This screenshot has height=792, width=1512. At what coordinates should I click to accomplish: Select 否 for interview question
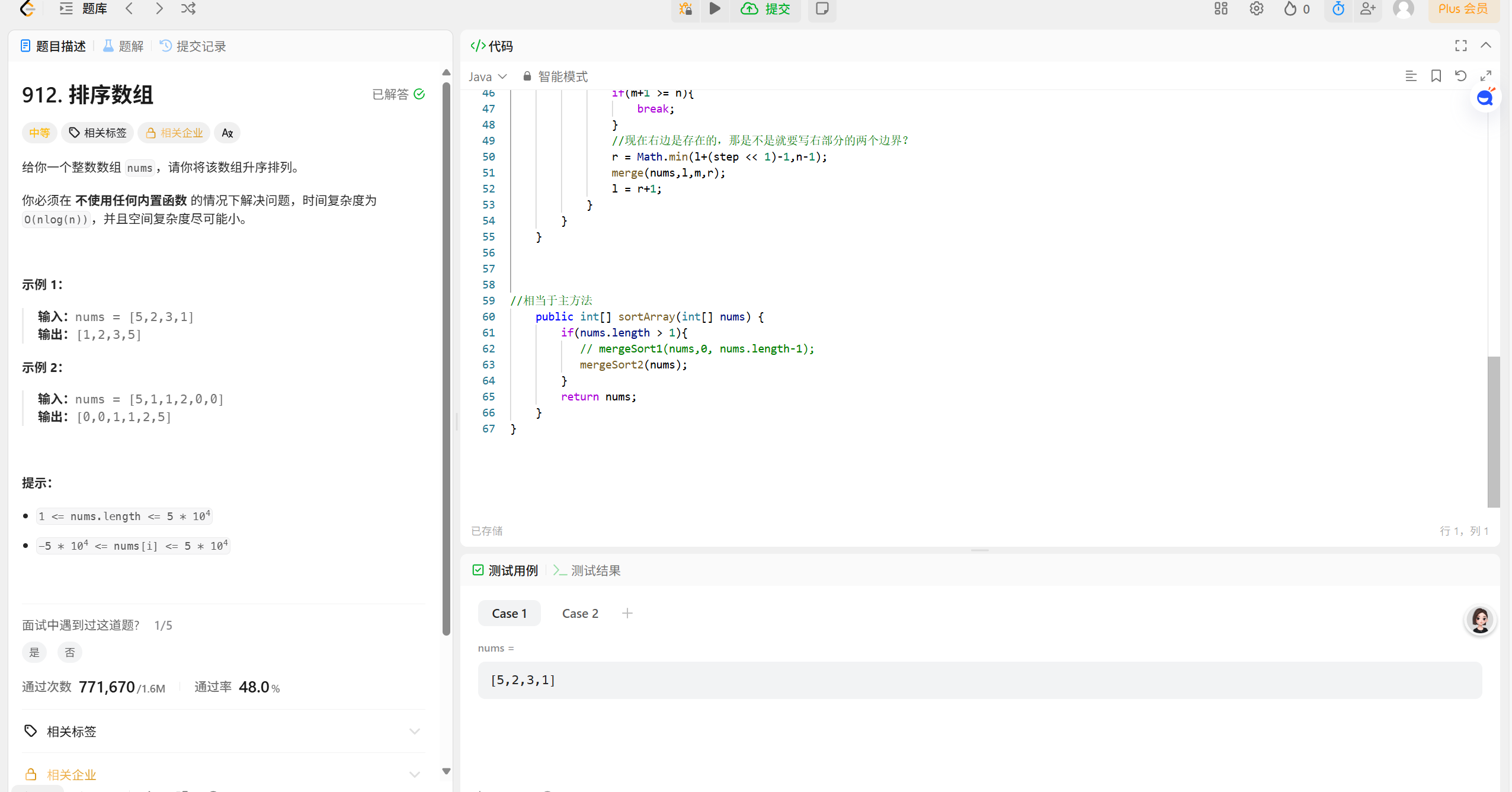[70, 652]
